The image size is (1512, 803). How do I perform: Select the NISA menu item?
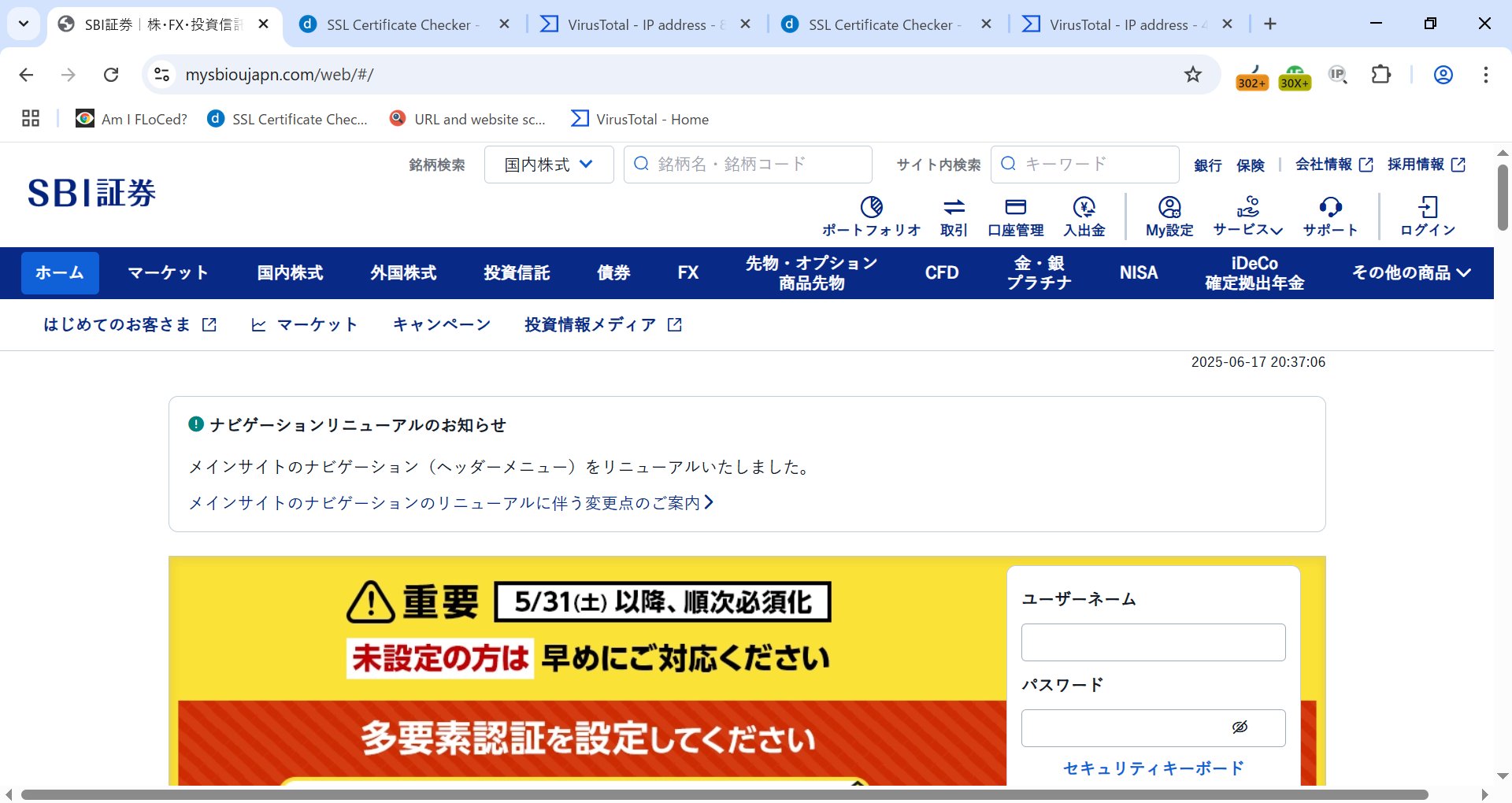pyautogui.click(x=1139, y=273)
